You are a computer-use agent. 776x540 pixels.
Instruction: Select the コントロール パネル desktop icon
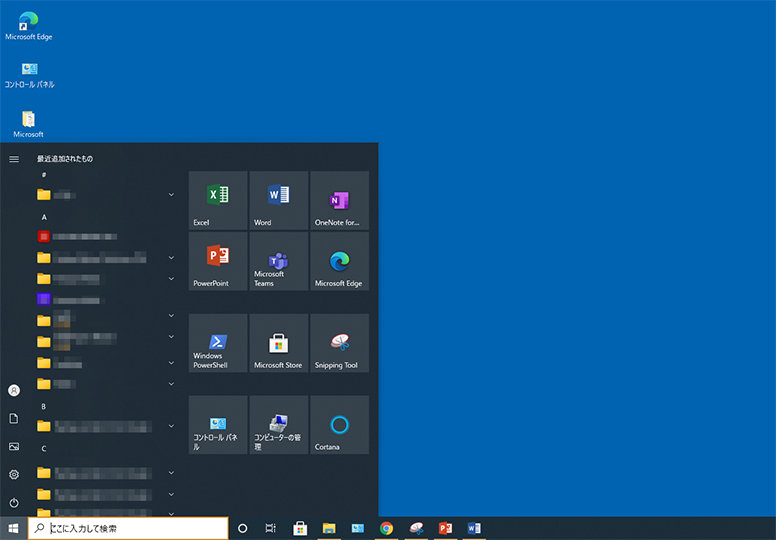(29, 75)
